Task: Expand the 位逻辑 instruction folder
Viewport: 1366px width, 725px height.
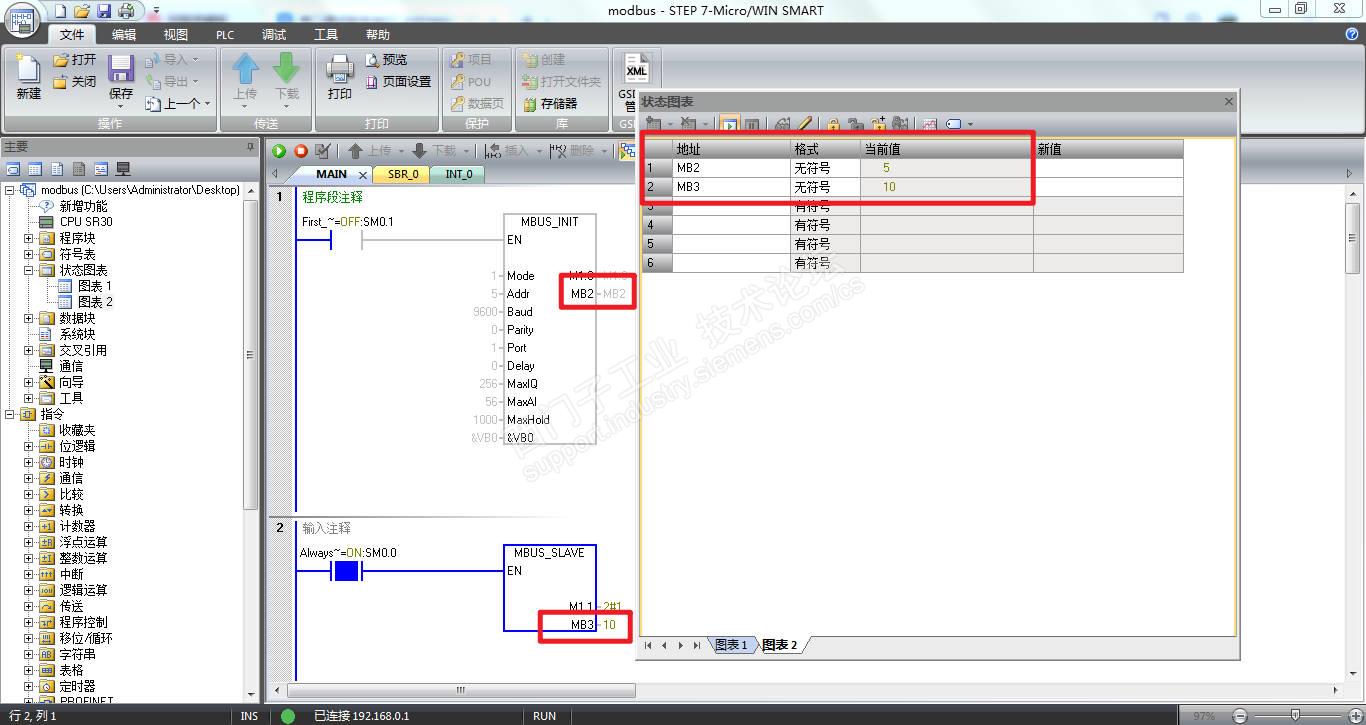Action: pyautogui.click(x=29, y=446)
